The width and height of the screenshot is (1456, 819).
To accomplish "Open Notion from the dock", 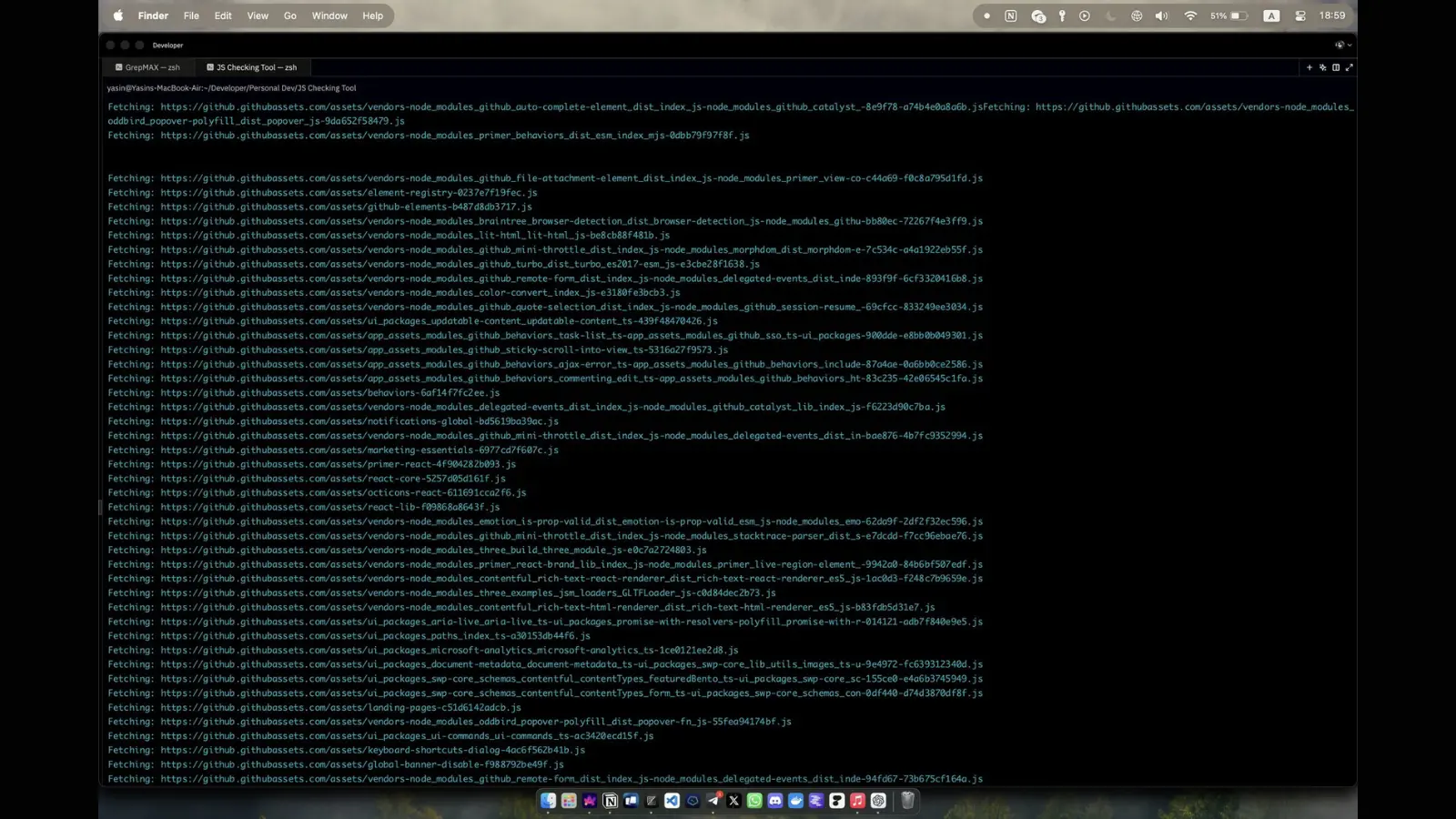I will [611, 801].
